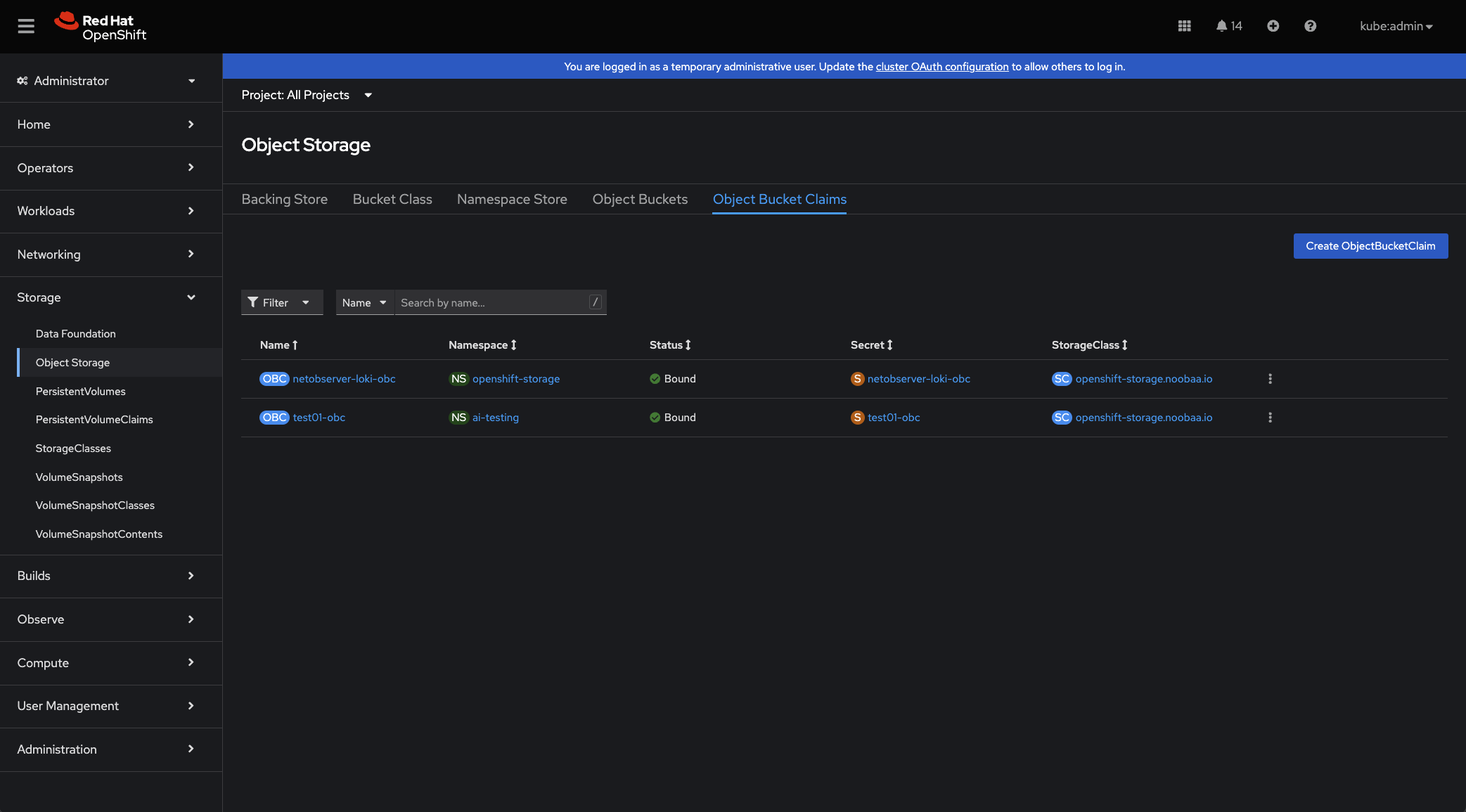The height and width of the screenshot is (812, 1466).
Task: Open the netobserver-loki-obc claim details
Action: point(343,378)
